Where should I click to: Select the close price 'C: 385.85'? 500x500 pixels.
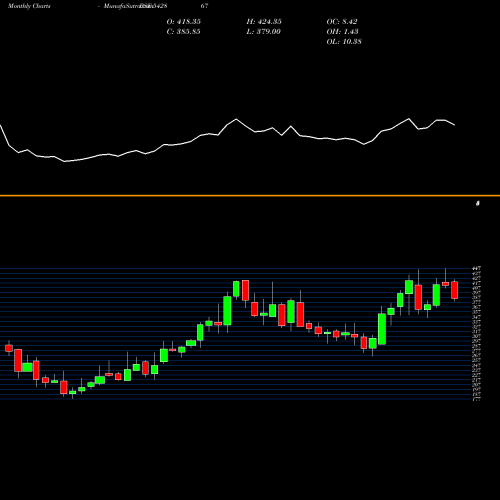click(184, 32)
